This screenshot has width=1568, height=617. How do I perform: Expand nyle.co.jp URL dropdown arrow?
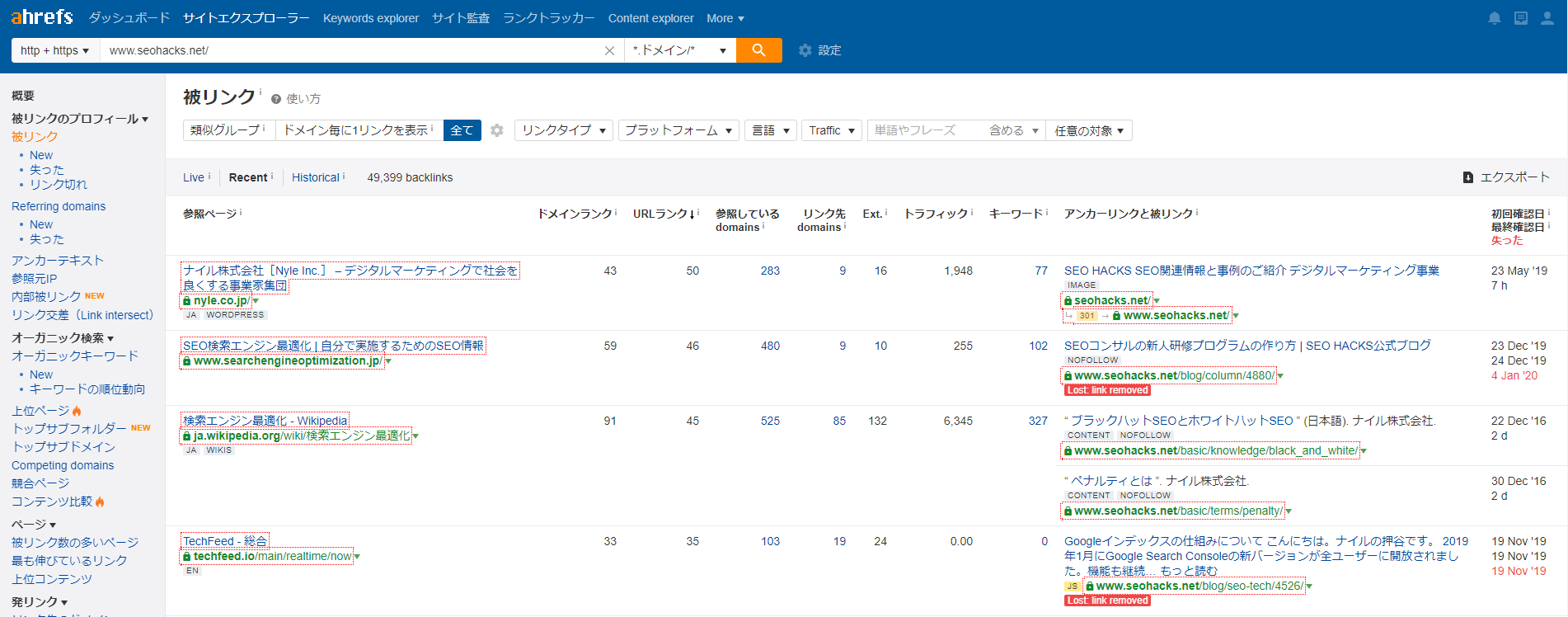[256, 302]
